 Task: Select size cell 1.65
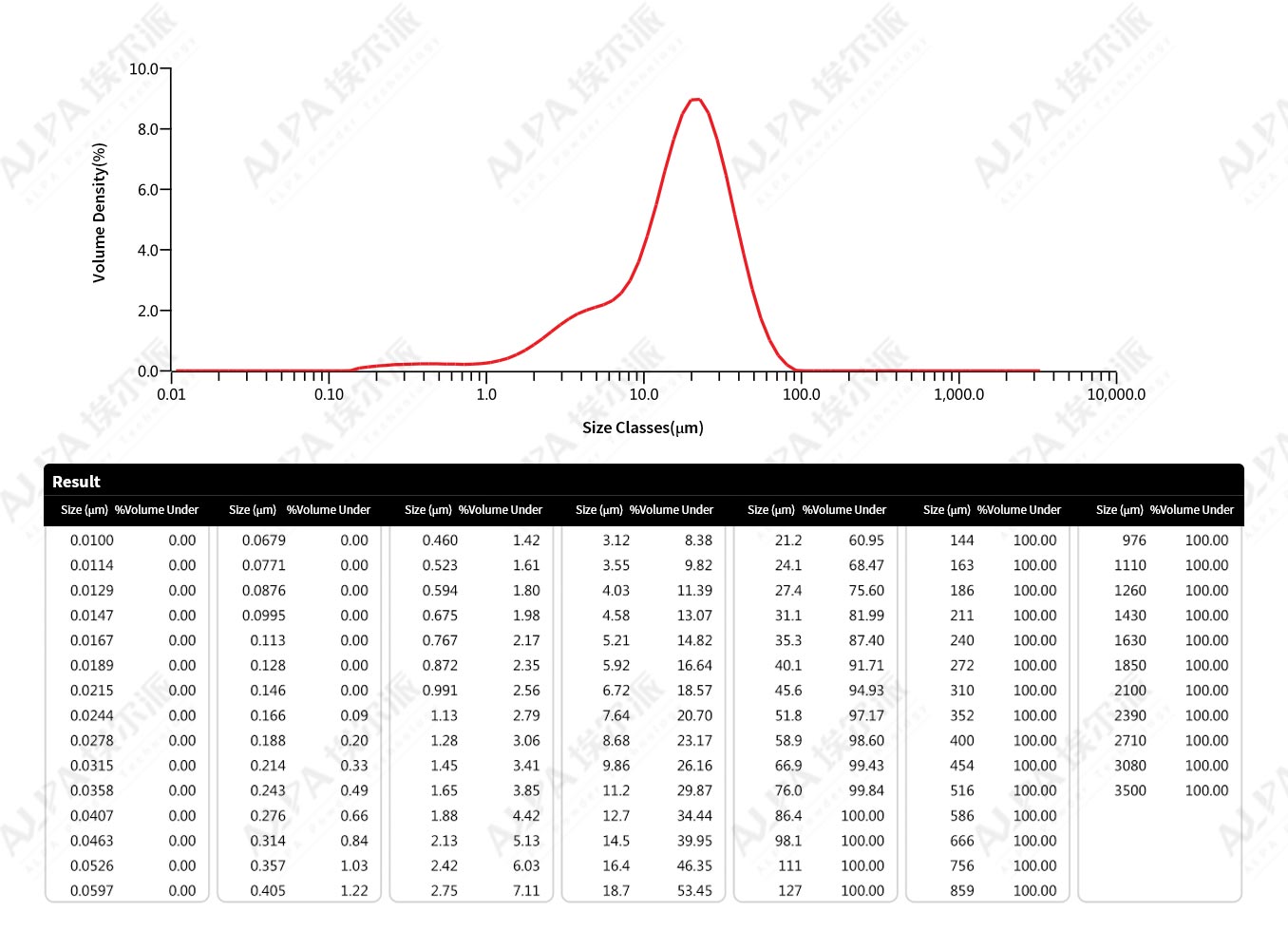[444, 790]
